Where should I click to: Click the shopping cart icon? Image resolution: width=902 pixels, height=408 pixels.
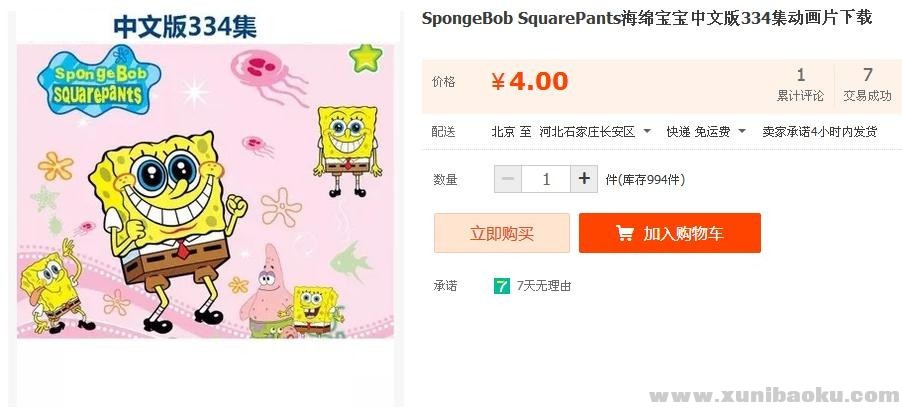(624, 234)
